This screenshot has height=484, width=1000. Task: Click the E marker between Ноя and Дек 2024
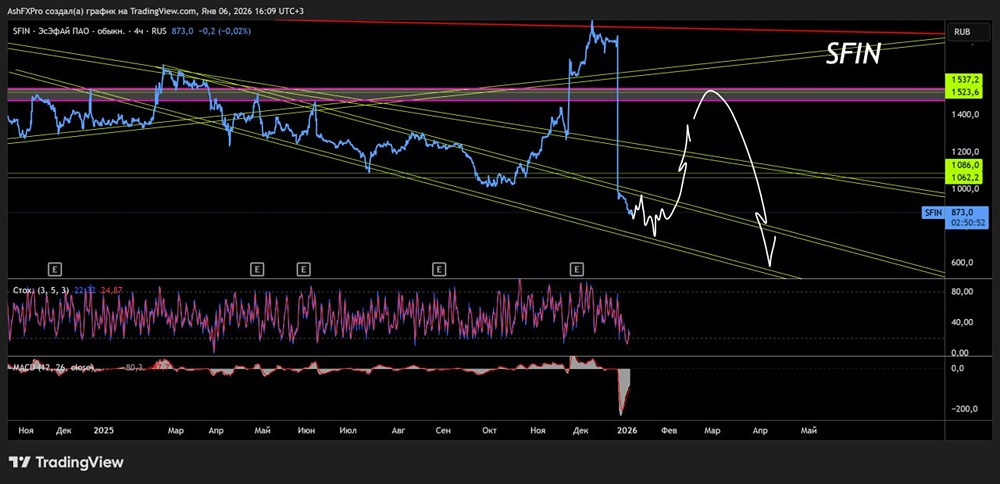(55, 270)
